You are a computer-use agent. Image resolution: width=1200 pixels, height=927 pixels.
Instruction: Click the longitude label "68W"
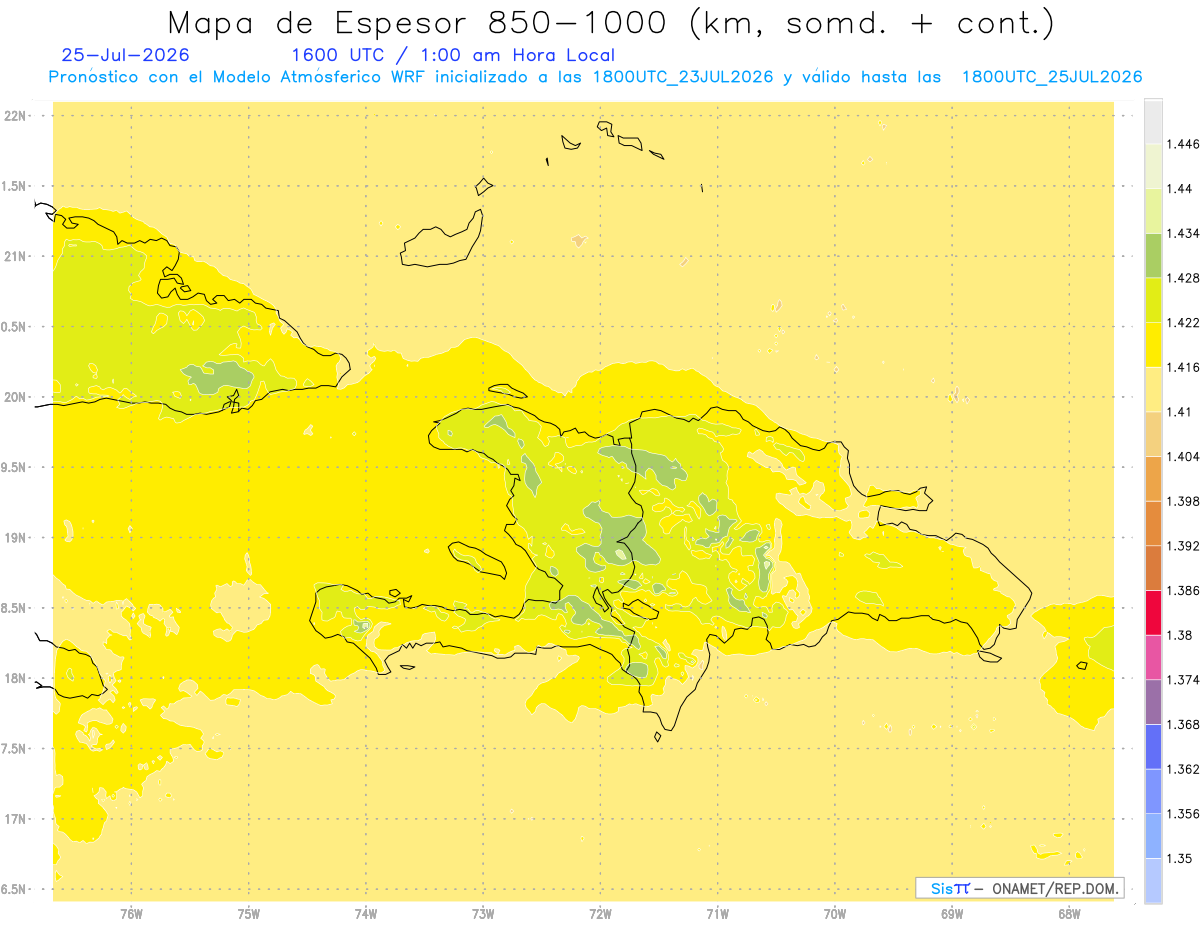1069,914
